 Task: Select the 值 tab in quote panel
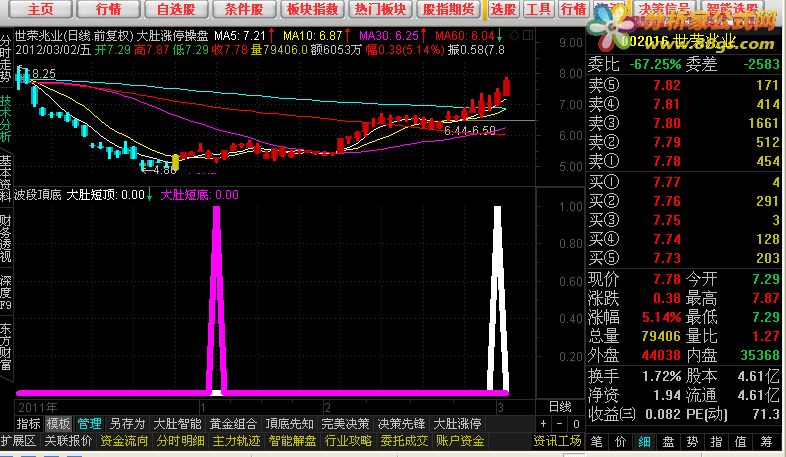(x=740, y=441)
